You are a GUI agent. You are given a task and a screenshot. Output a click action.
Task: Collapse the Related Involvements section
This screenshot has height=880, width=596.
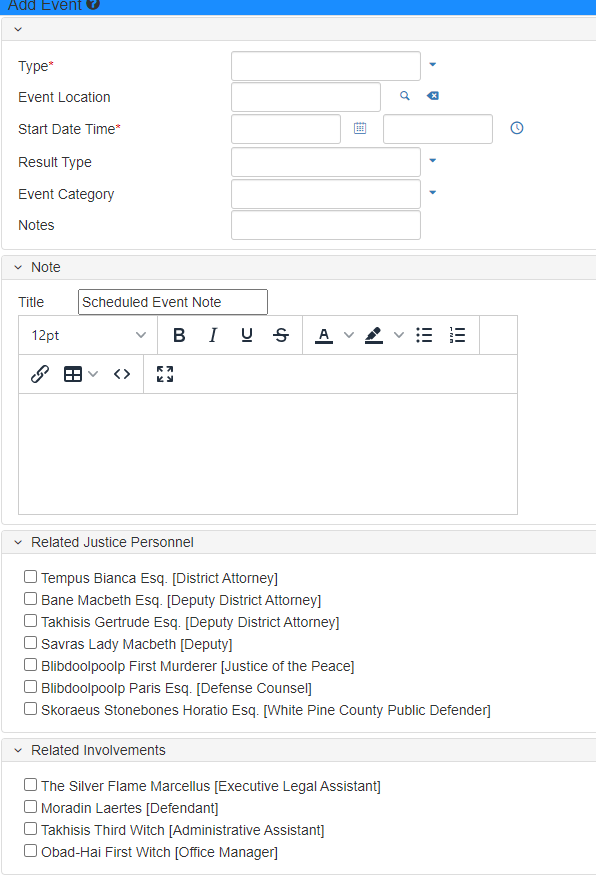pos(18,750)
